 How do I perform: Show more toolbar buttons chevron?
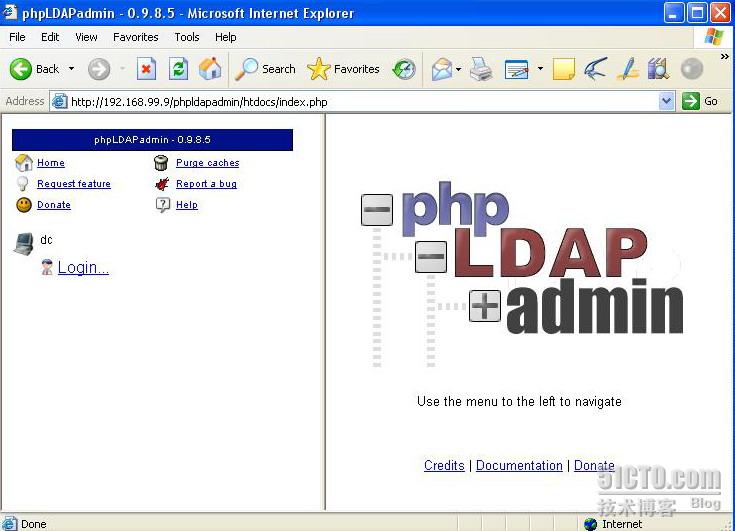click(x=724, y=57)
